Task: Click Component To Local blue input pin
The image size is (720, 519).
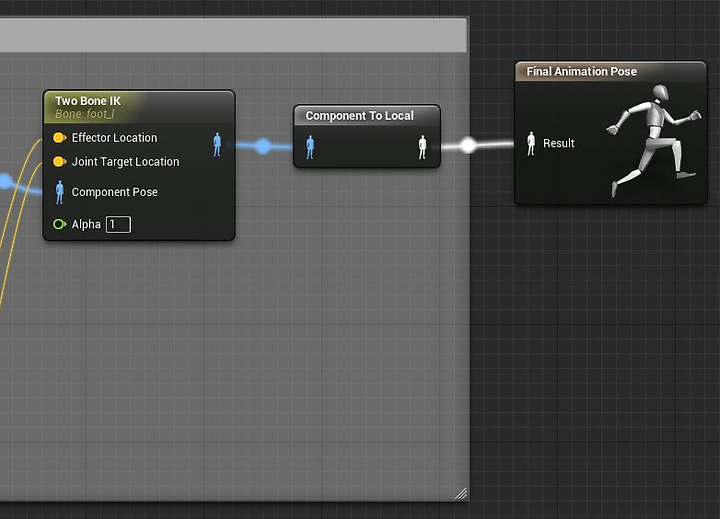Action: [x=310, y=147]
